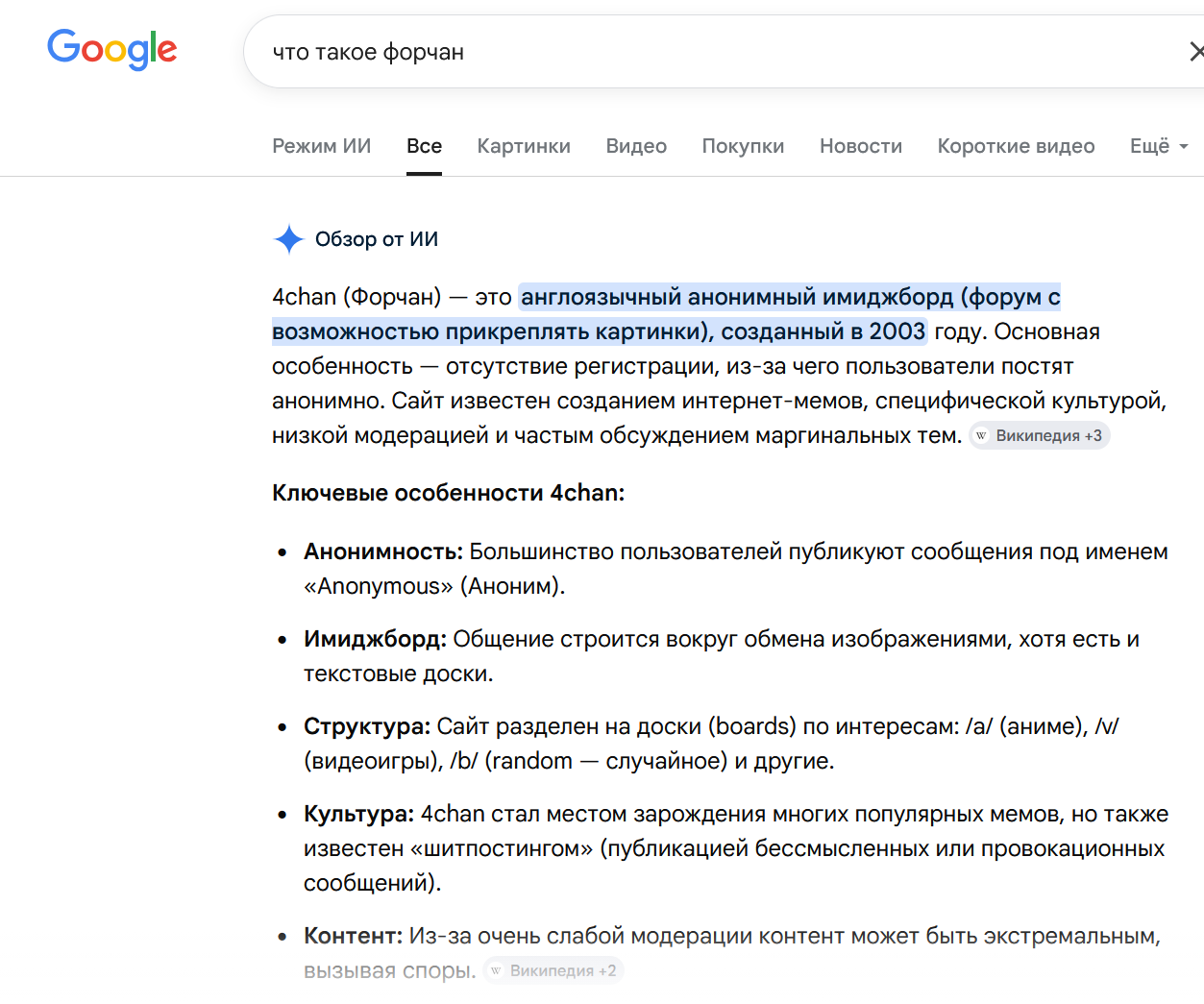This screenshot has height=1004, width=1204.
Task: Open the Новости tab
Action: click(x=861, y=146)
